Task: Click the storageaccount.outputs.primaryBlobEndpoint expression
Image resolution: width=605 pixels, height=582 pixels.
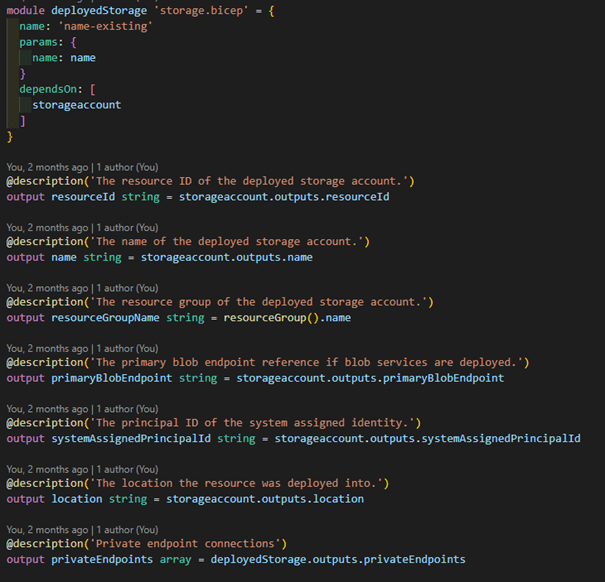Action: (x=369, y=378)
